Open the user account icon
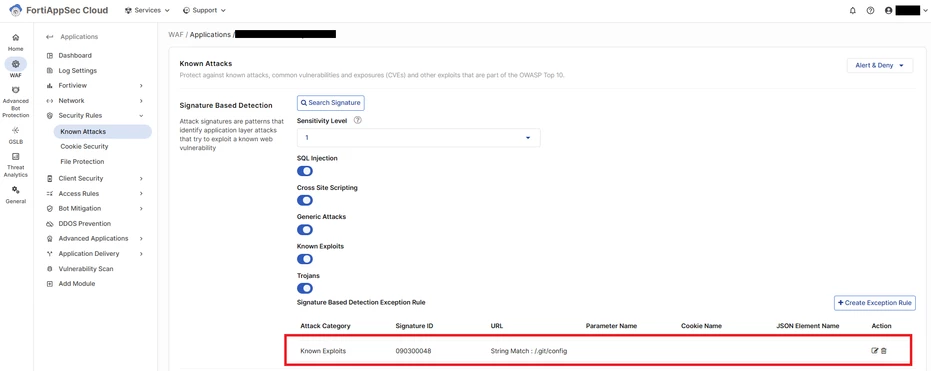 tap(888, 11)
